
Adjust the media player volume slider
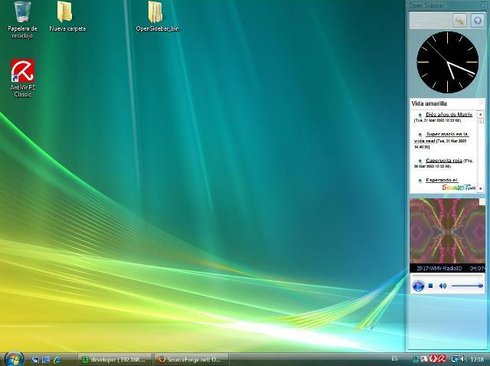pyautogui.click(x=467, y=286)
